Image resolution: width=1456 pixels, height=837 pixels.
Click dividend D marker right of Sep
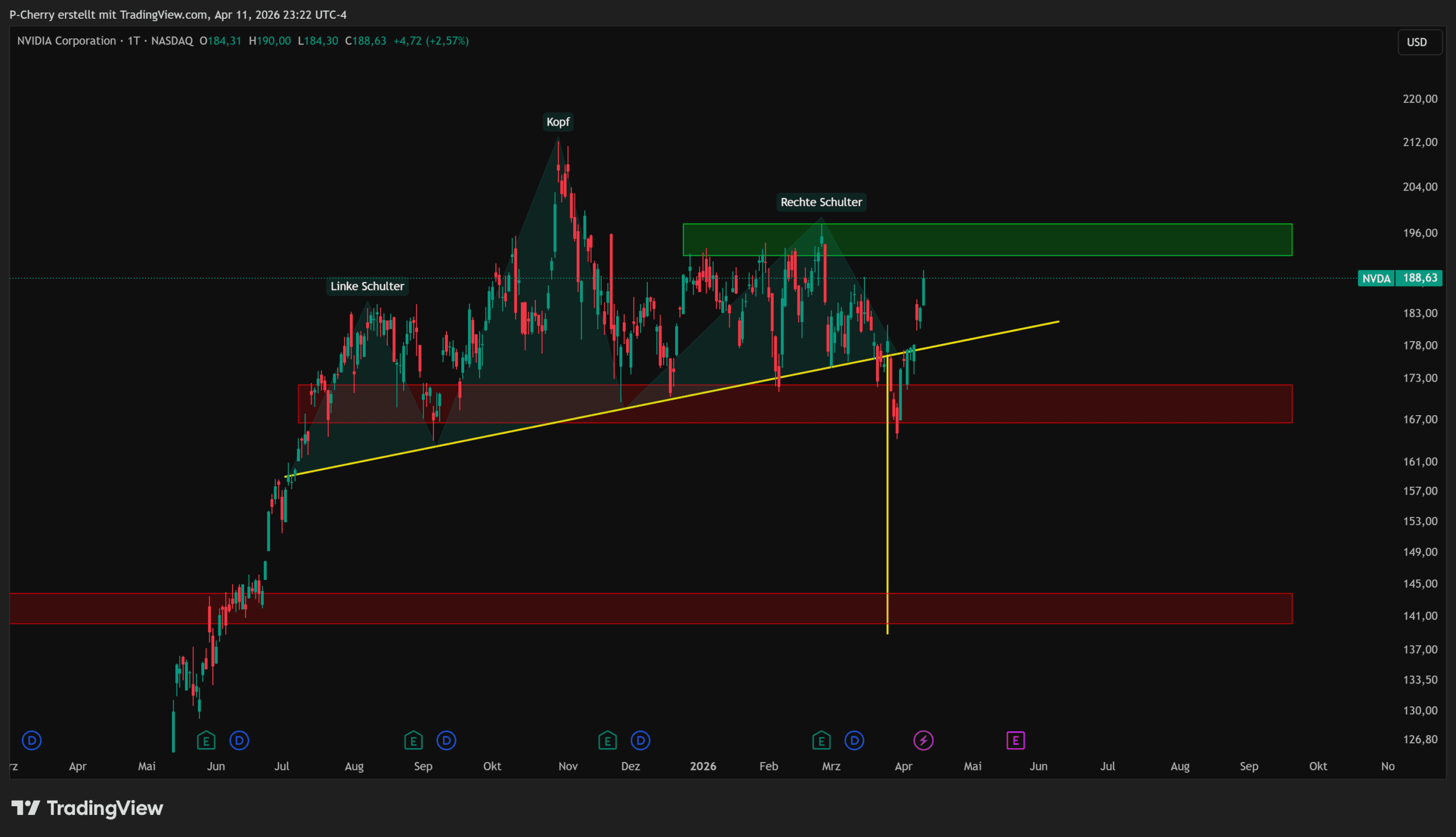coord(446,740)
